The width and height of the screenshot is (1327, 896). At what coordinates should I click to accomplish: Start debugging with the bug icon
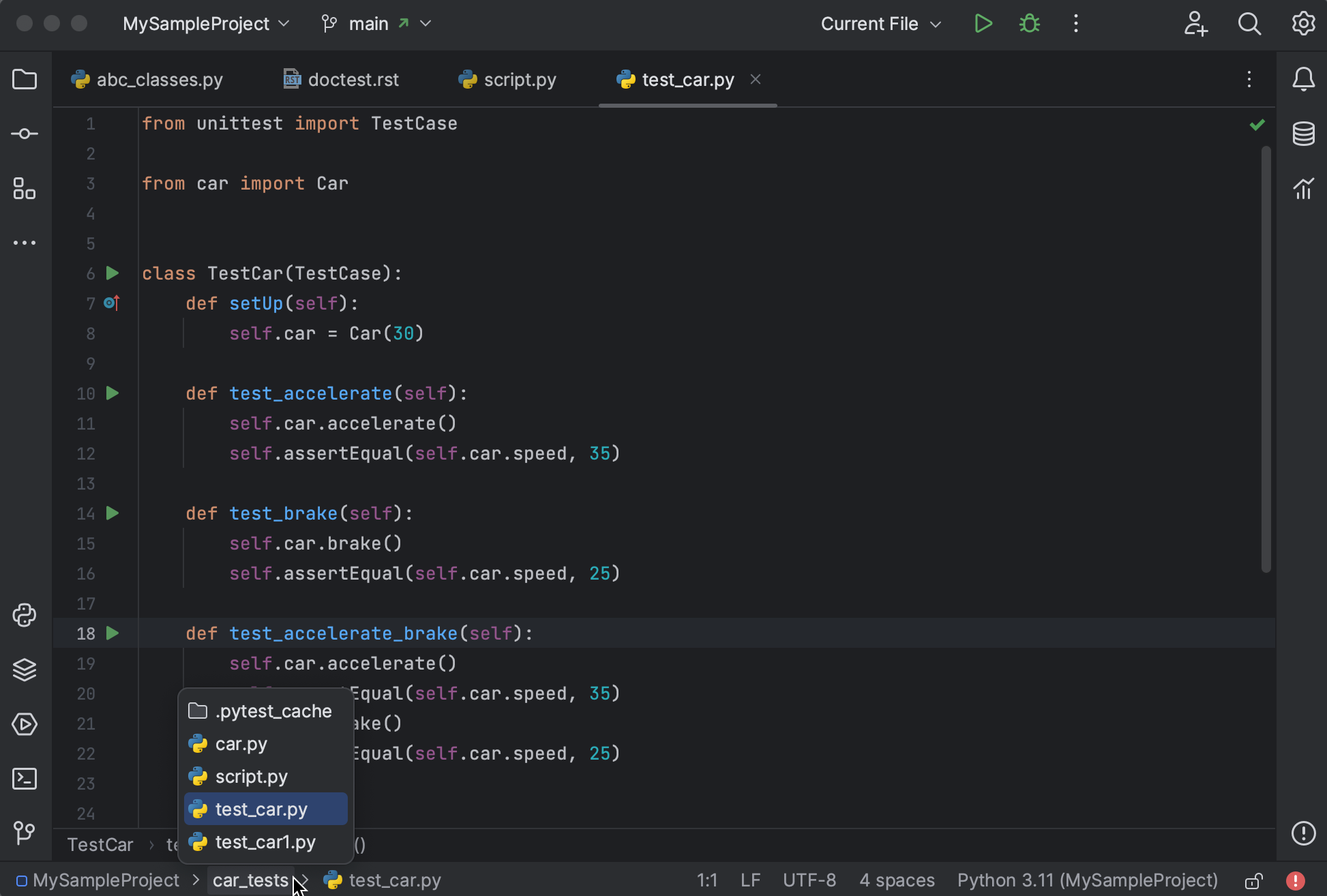[1028, 23]
